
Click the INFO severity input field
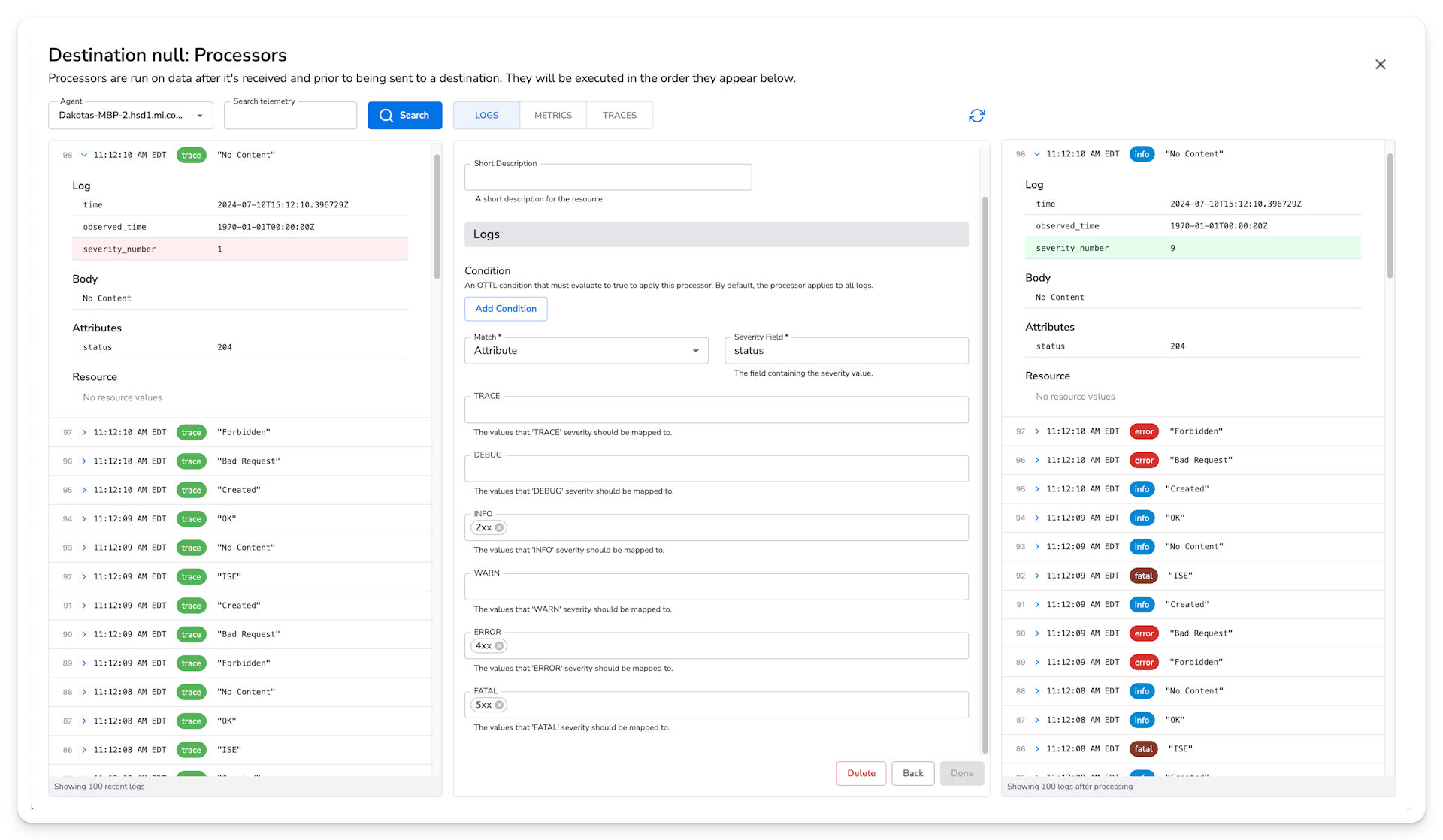716,527
